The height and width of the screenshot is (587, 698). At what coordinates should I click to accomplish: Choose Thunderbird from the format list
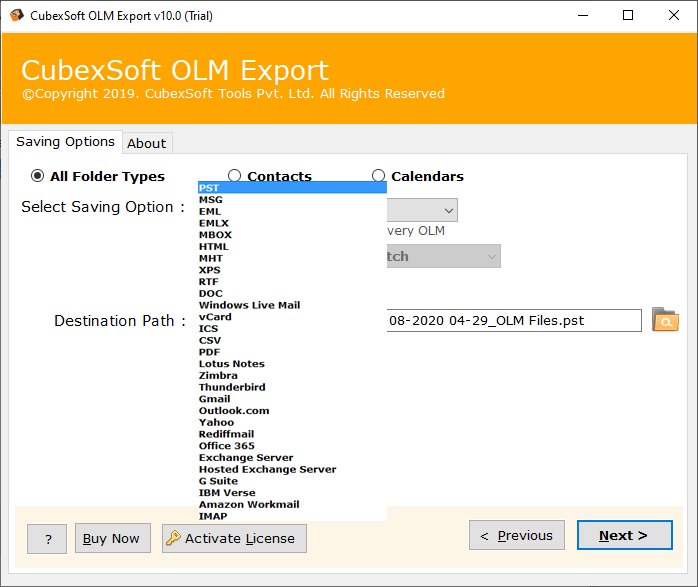(232, 387)
